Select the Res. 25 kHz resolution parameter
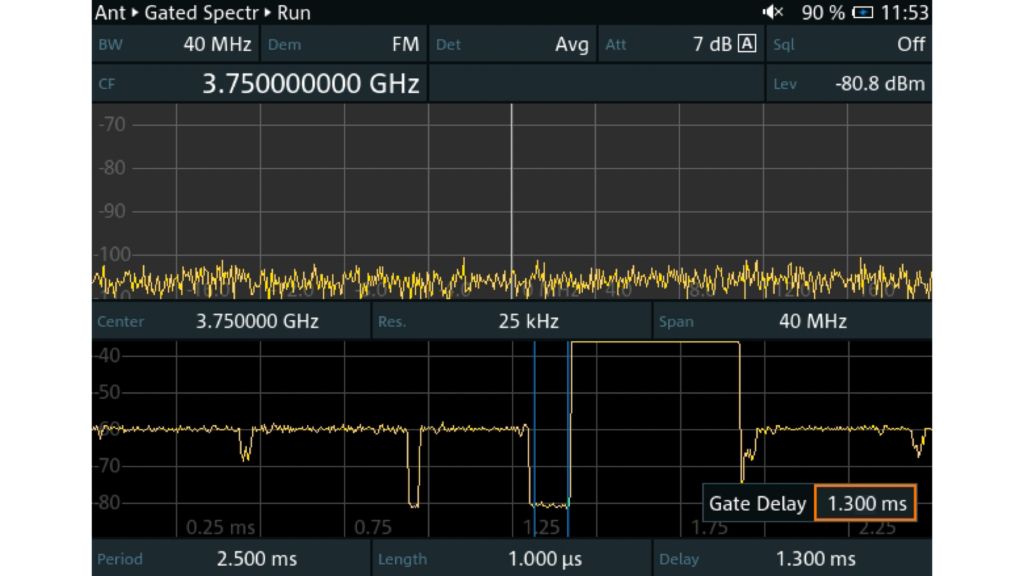 512,321
